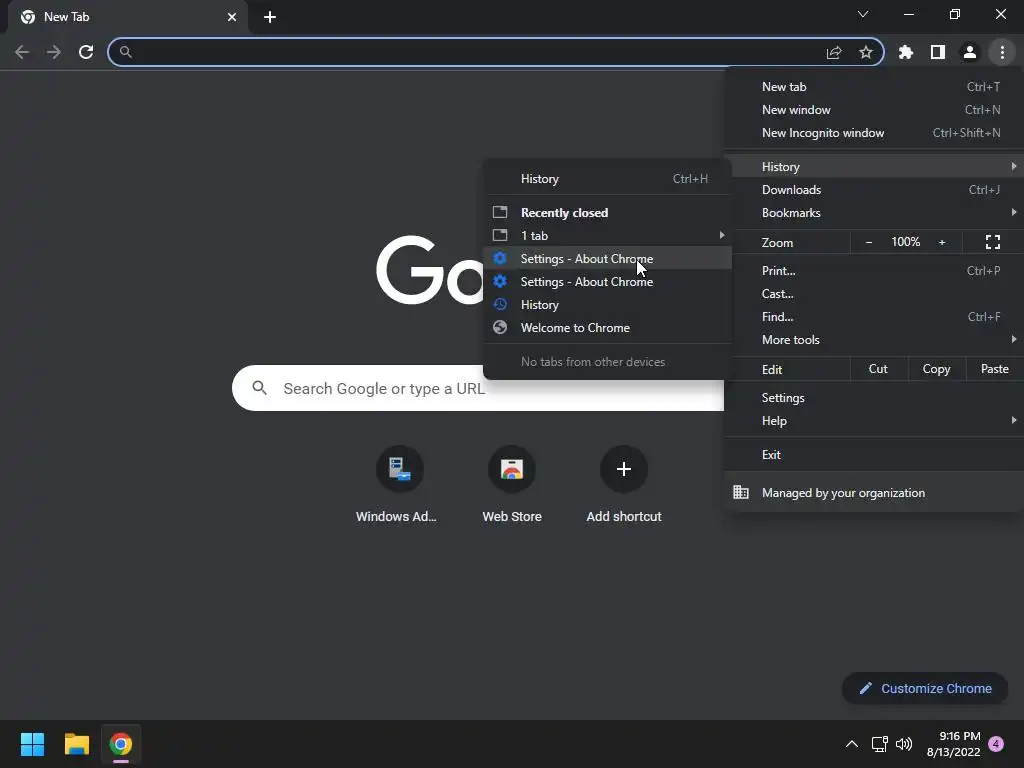Click the share this page icon

click(x=834, y=52)
